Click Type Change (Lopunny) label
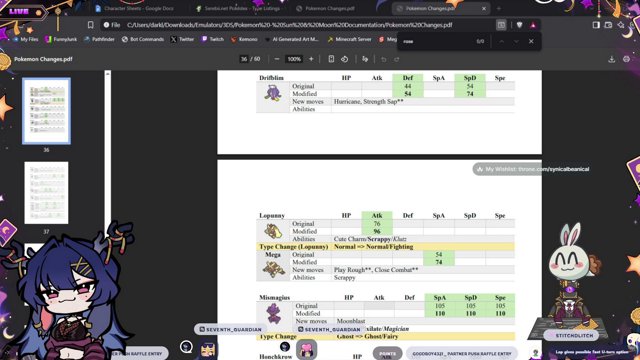This screenshot has width=640, height=360. tap(294, 247)
